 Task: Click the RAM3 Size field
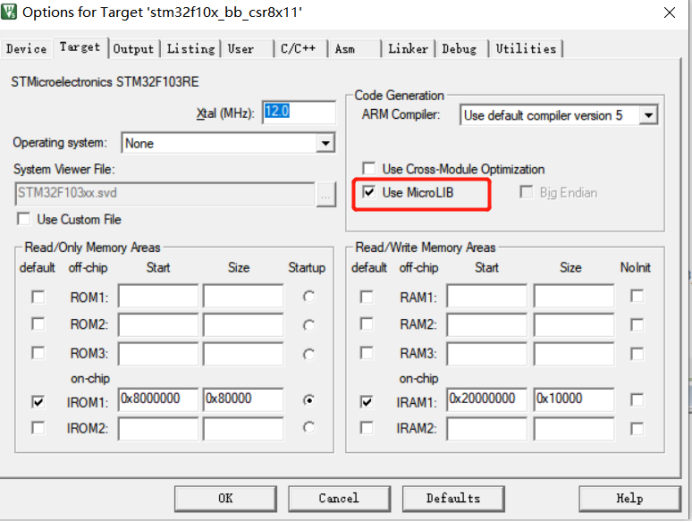tap(574, 354)
